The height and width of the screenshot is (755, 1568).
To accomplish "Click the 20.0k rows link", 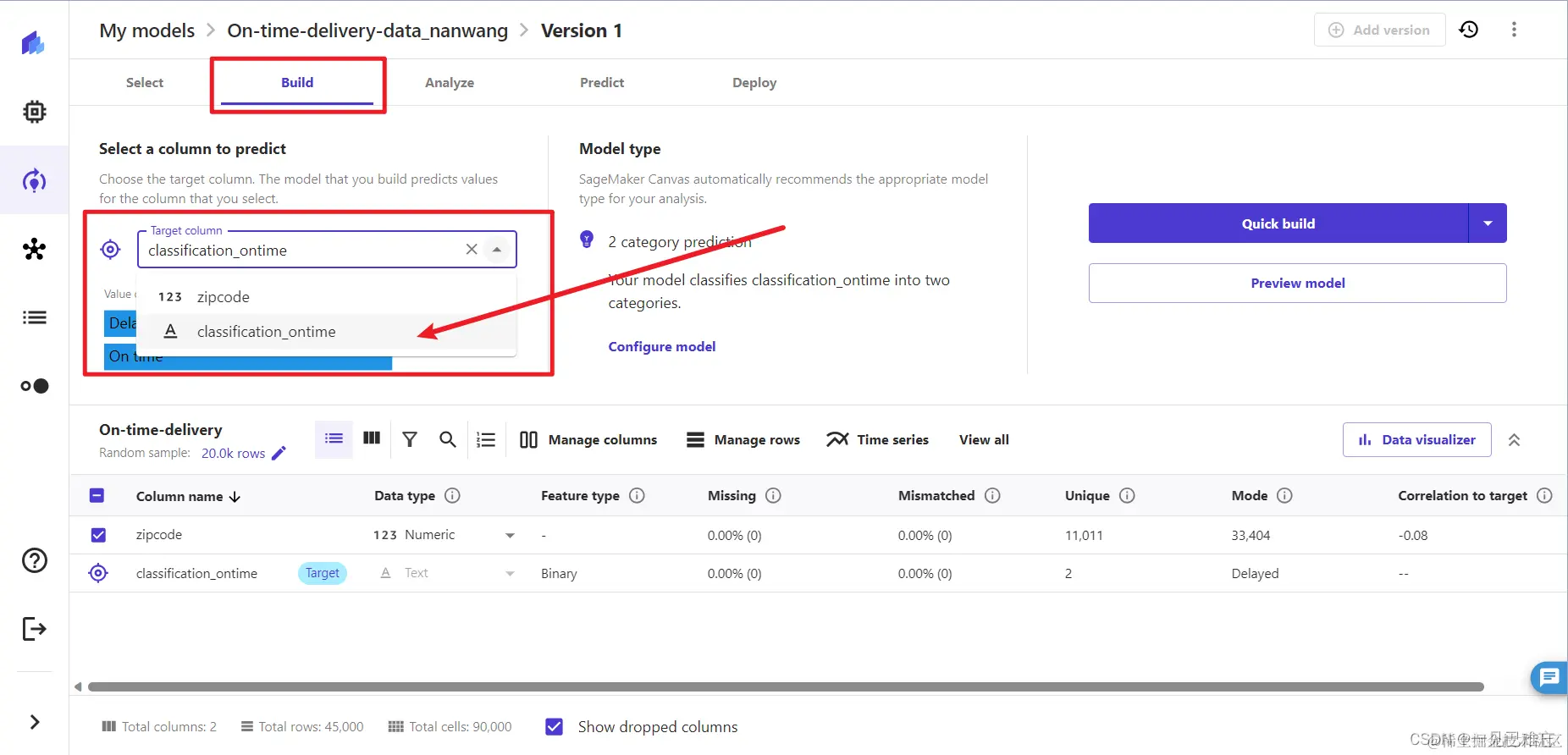I will [x=233, y=453].
